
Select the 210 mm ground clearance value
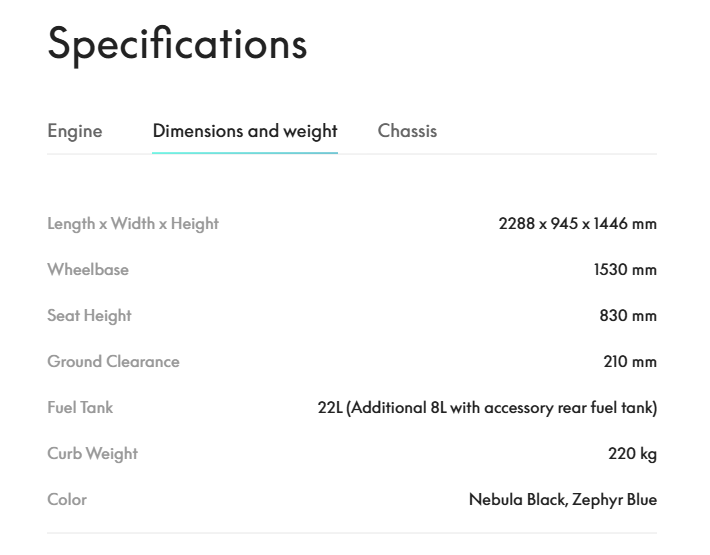tap(630, 361)
